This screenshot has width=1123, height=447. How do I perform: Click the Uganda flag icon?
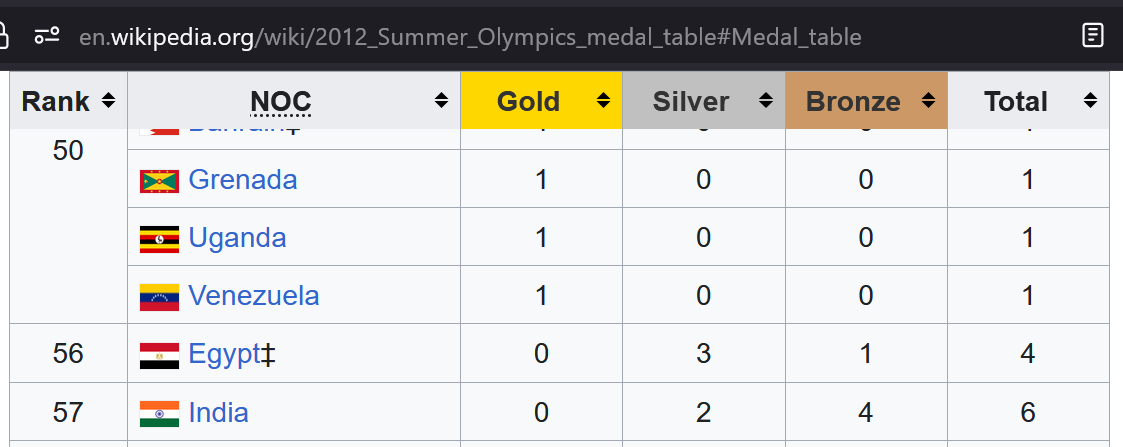pyautogui.click(x=159, y=239)
